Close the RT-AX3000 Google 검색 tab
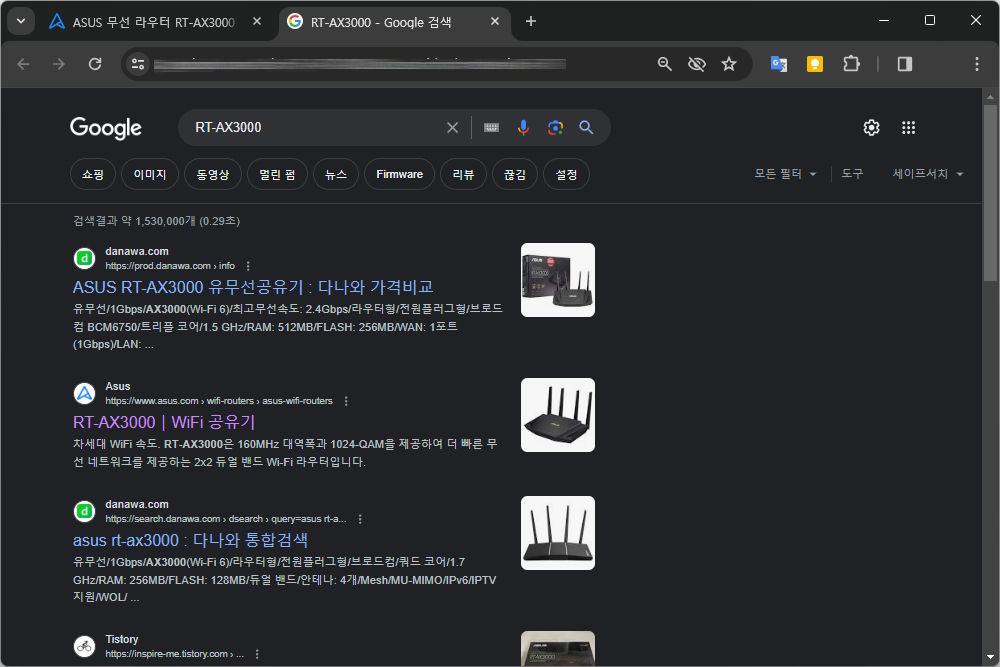This screenshot has width=1000, height=667. pyautogui.click(x=495, y=21)
